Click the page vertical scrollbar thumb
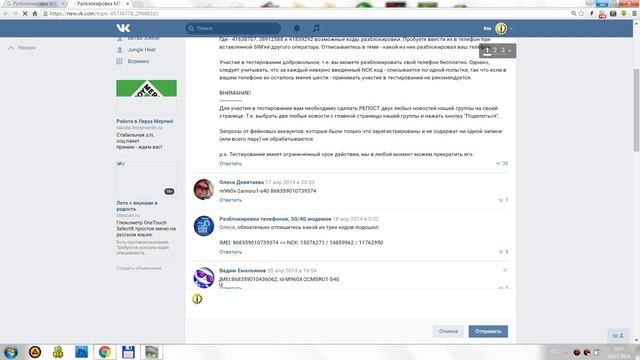 tap(636, 110)
